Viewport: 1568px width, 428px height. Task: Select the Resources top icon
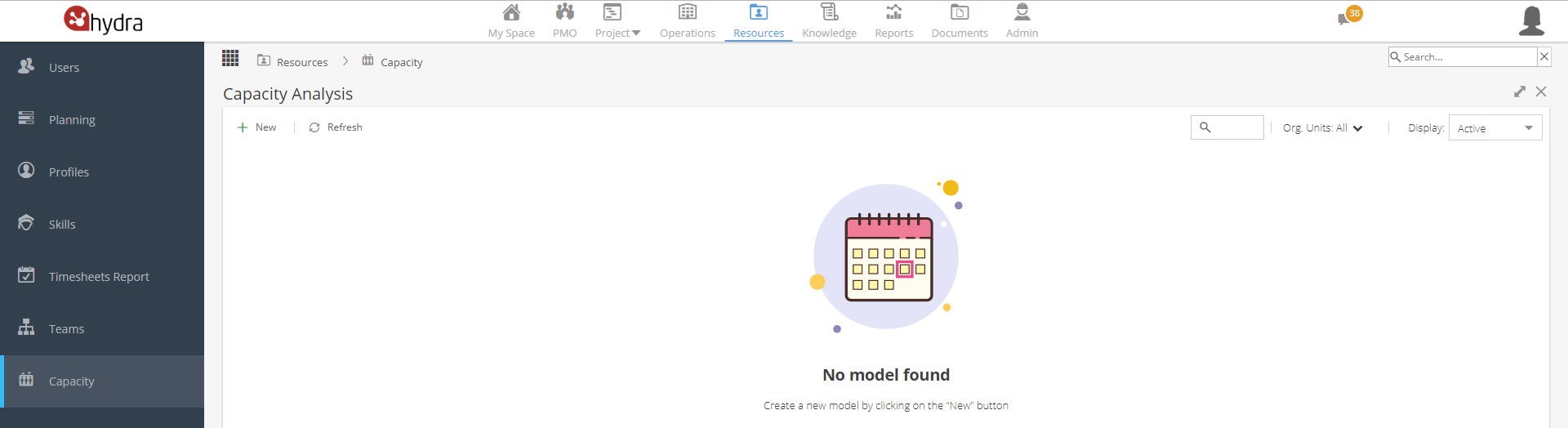(759, 12)
